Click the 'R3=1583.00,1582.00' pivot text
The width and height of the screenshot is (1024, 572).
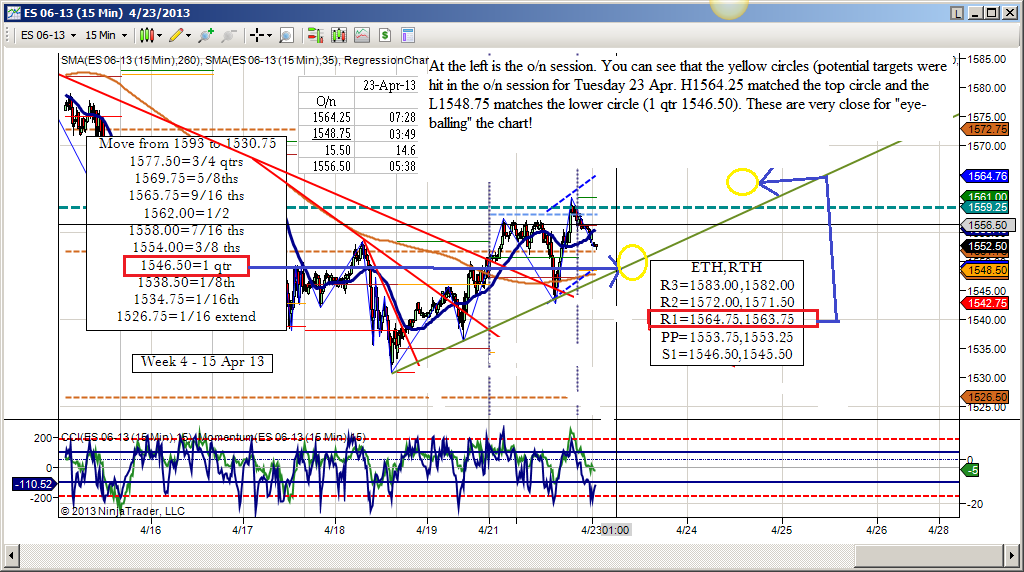click(727, 285)
